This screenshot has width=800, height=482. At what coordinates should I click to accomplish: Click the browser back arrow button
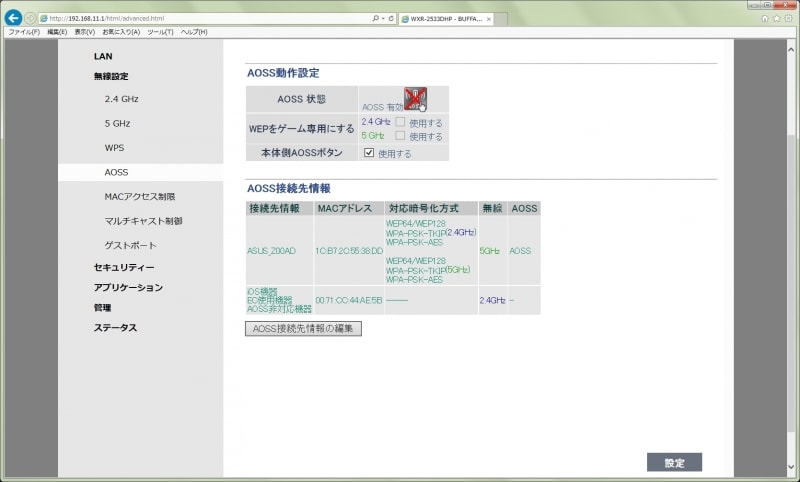click(13, 18)
